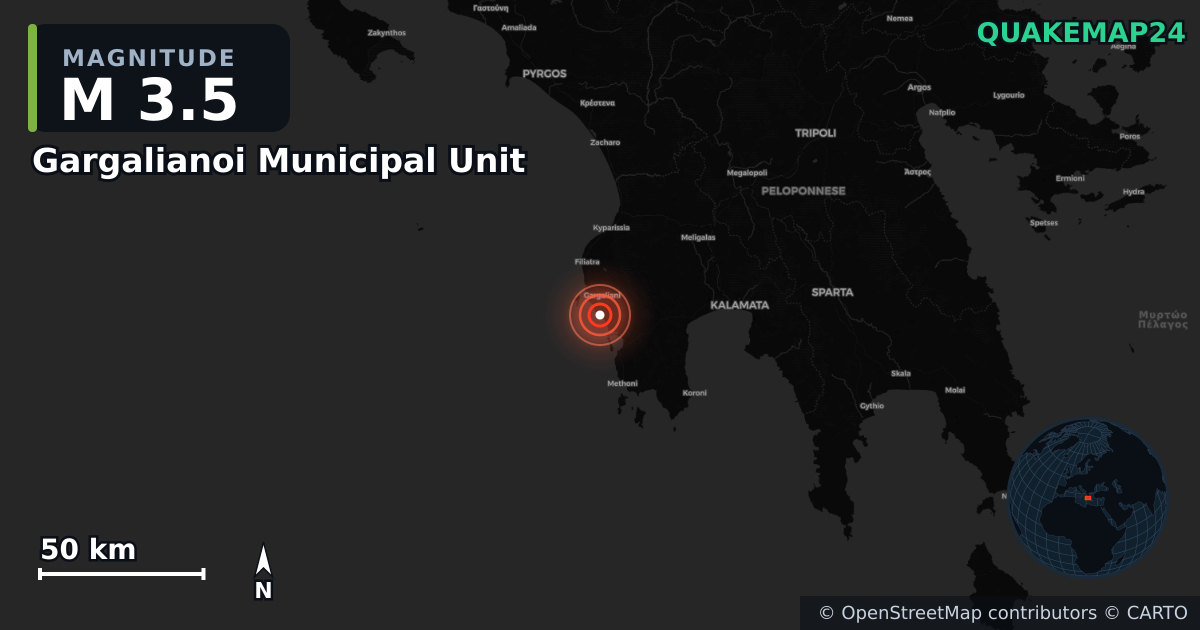Click the Hydra island label
1200x630 pixels.
pos(1134,191)
